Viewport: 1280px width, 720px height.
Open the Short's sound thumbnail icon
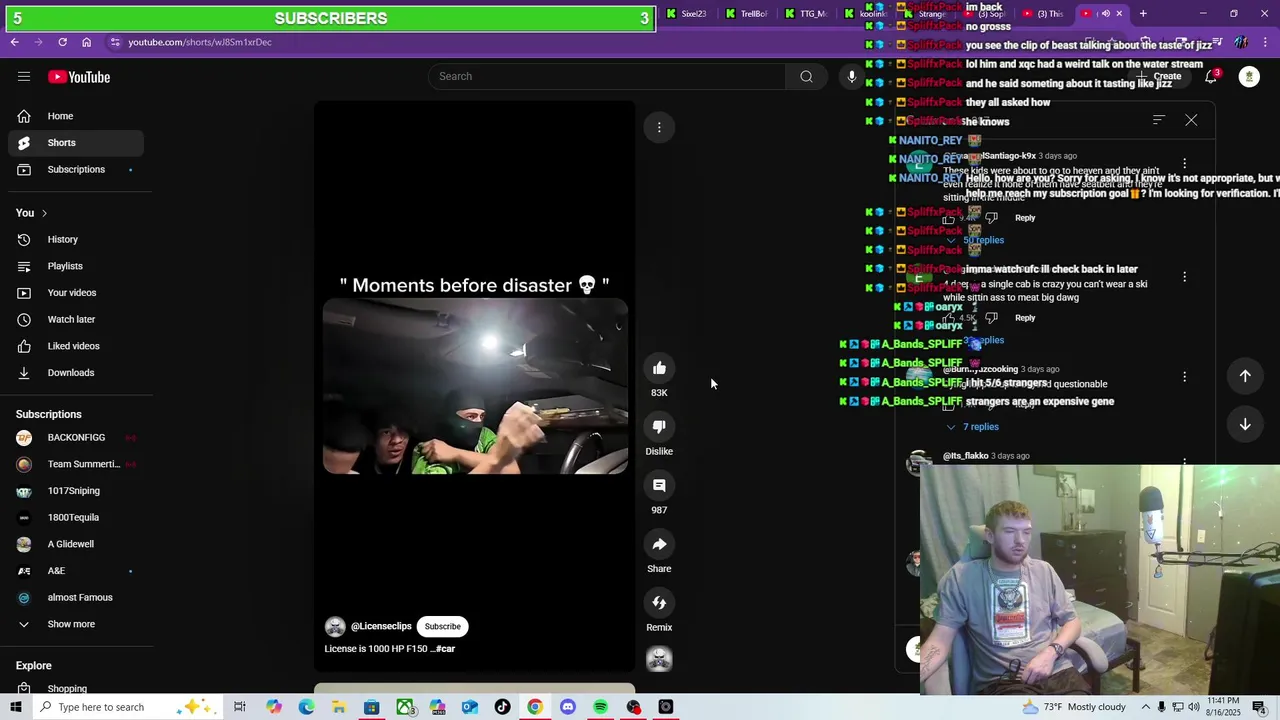pos(659,659)
